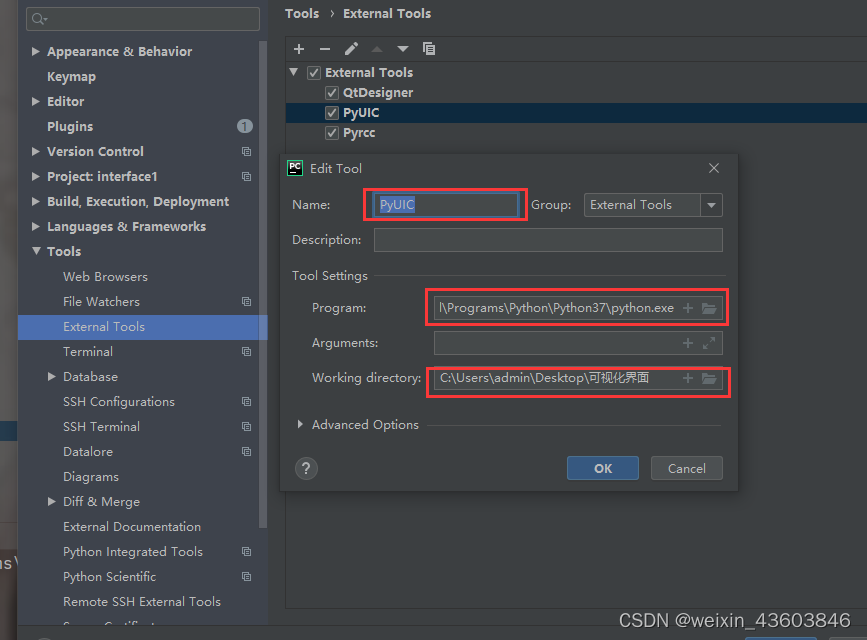Image resolution: width=867 pixels, height=640 pixels.
Task: Click the Description input field
Action: tap(548, 240)
